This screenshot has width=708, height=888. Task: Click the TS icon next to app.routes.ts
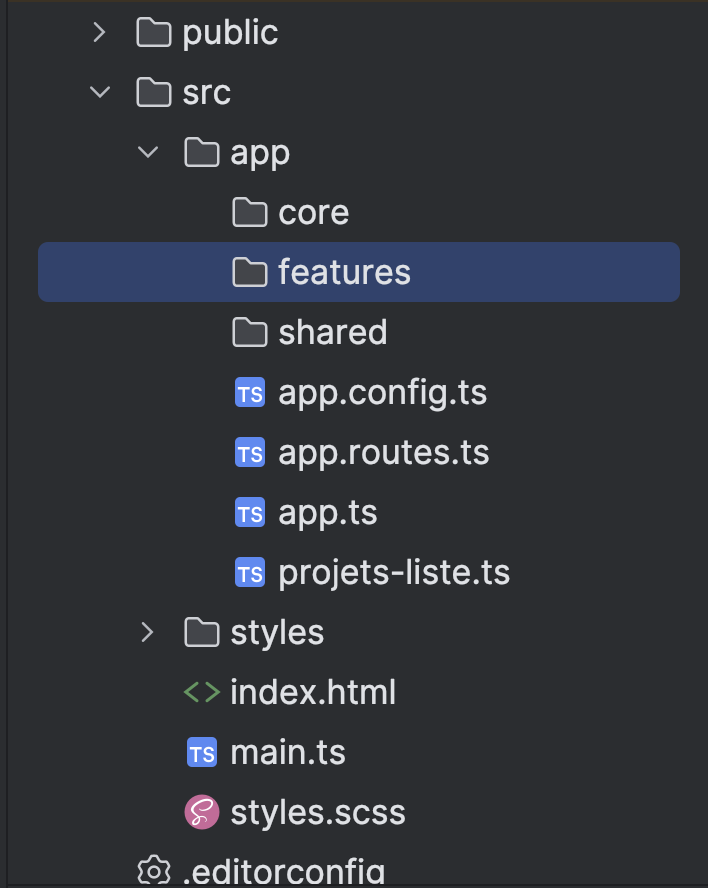point(249,453)
